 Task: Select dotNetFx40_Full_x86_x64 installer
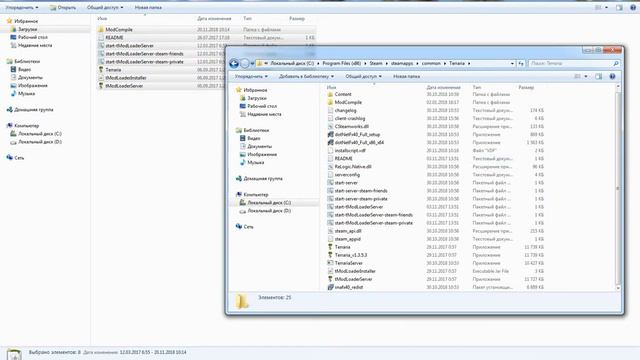[359, 142]
